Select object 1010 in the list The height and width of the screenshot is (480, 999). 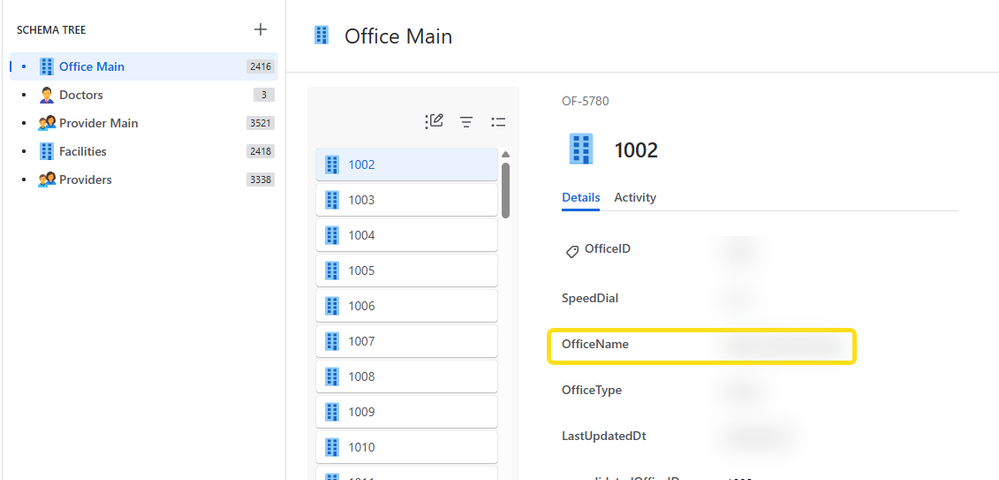[406, 447]
